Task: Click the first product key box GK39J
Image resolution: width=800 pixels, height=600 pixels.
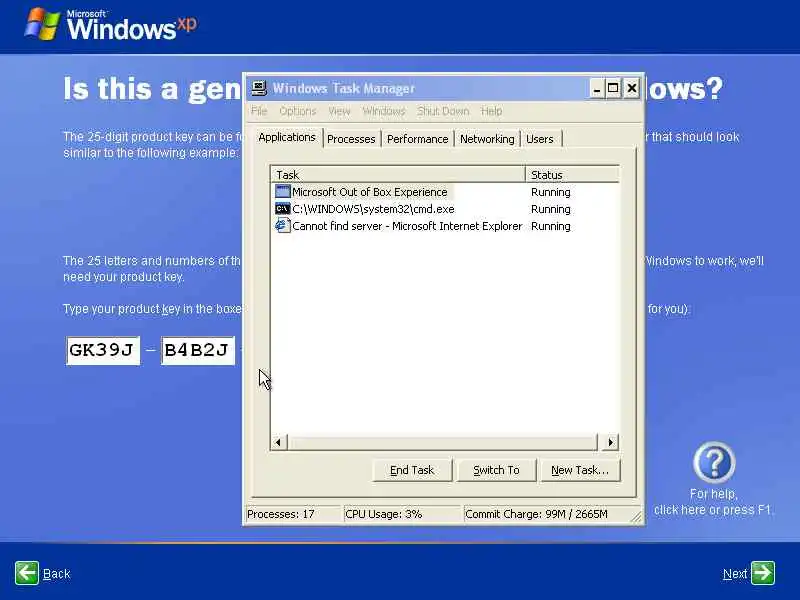Action: click(x=103, y=351)
